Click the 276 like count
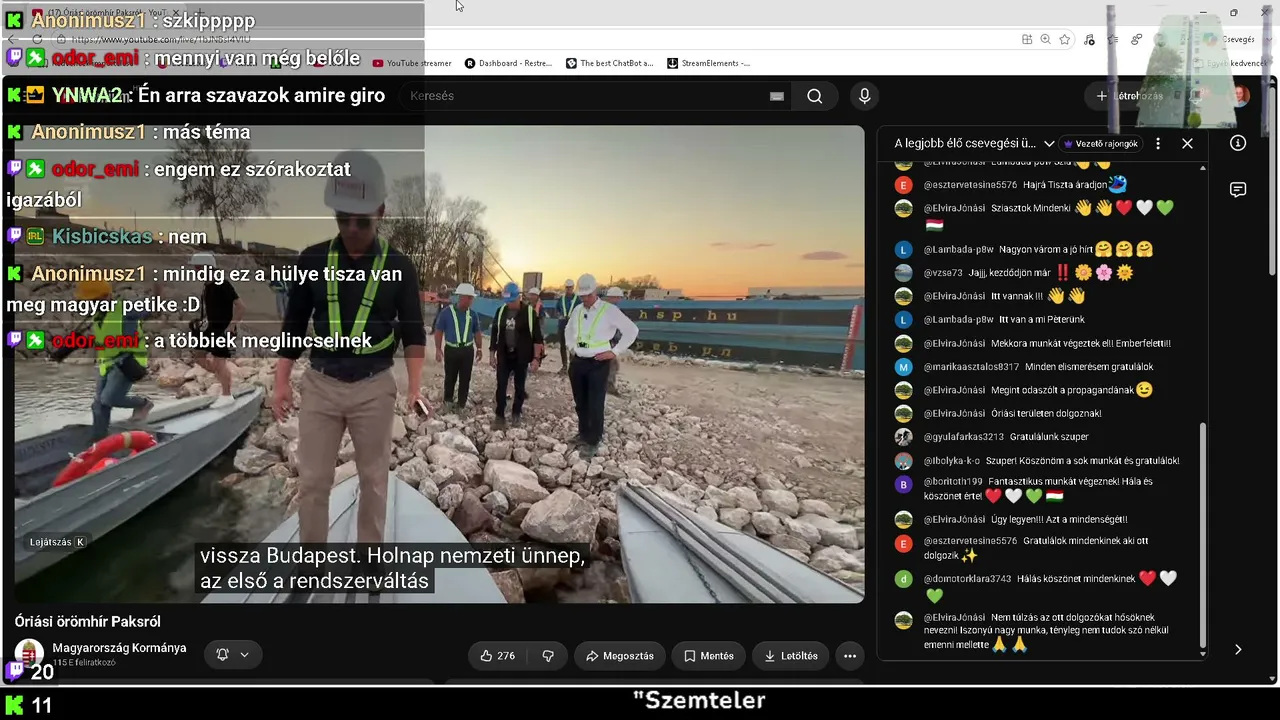 pyautogui.click(x=506, y=656)
